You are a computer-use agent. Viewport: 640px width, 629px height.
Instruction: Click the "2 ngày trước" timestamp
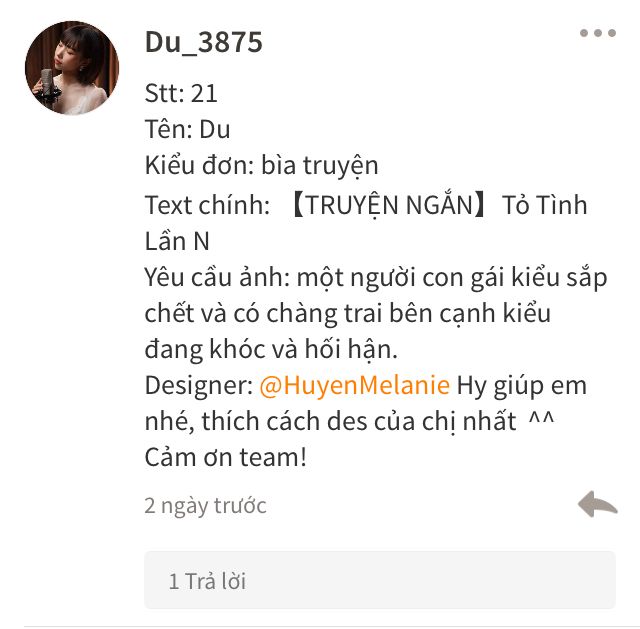pos(205,506)
